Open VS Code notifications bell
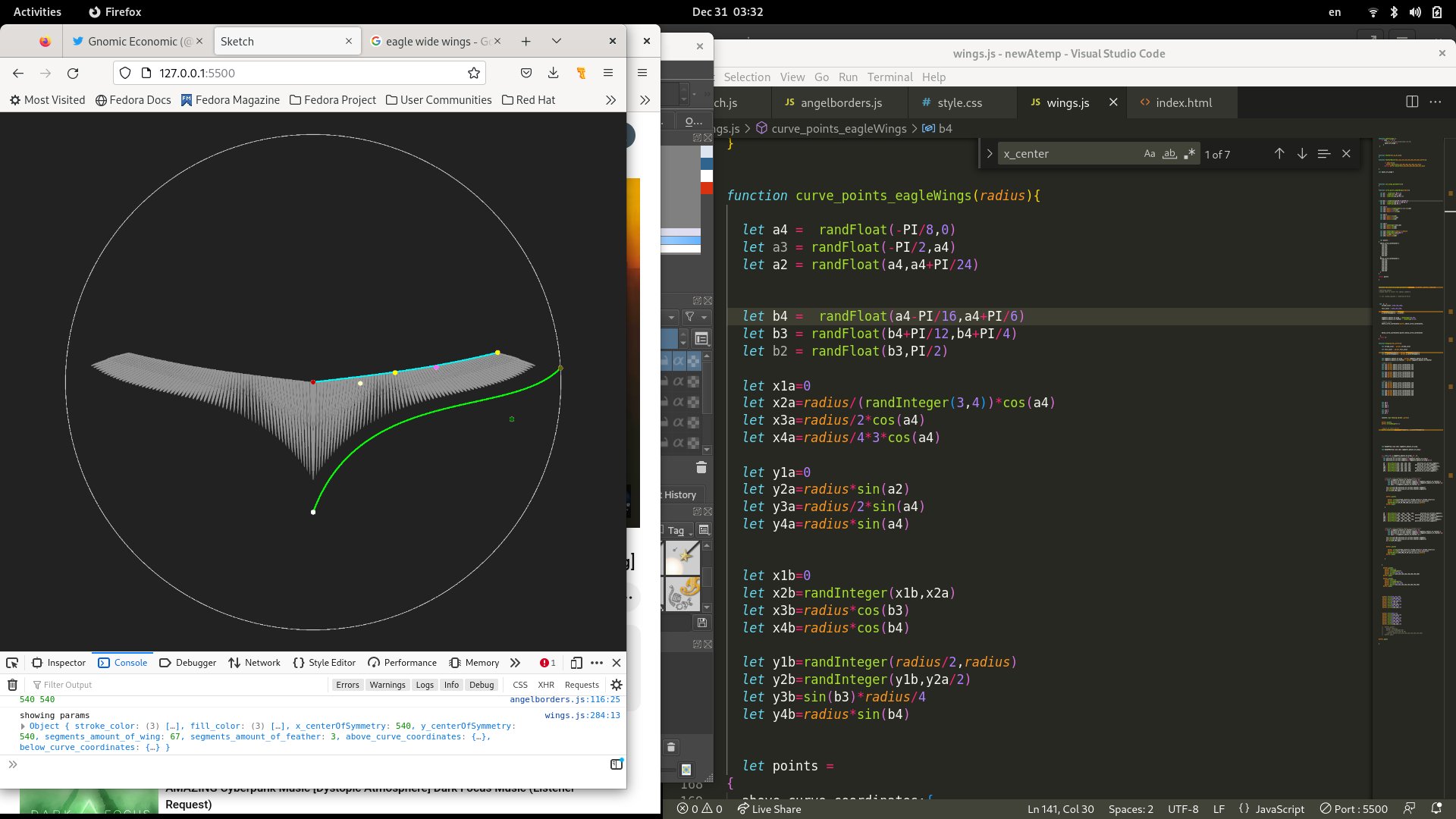This screenshot has width=1456, height=819. click(x=1436, y=808)
